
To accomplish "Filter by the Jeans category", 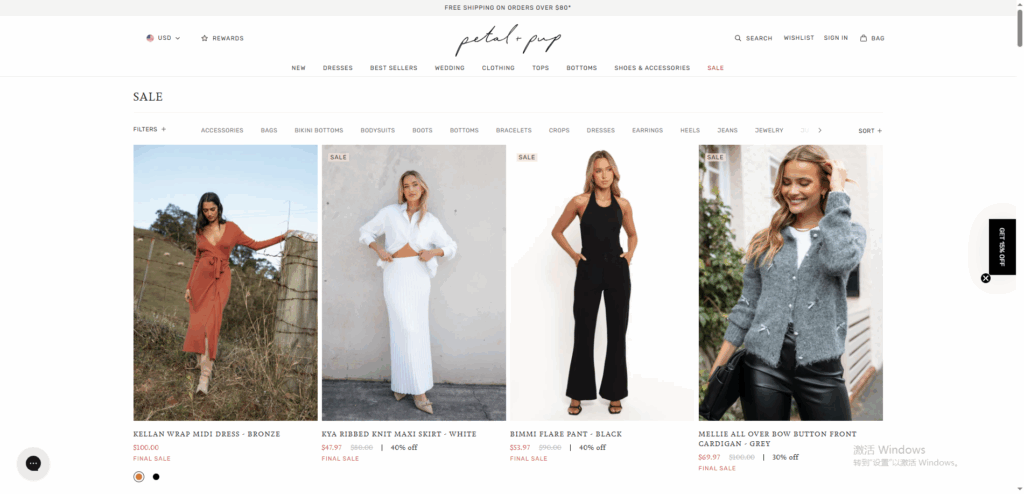I will (x=728, y=131).
